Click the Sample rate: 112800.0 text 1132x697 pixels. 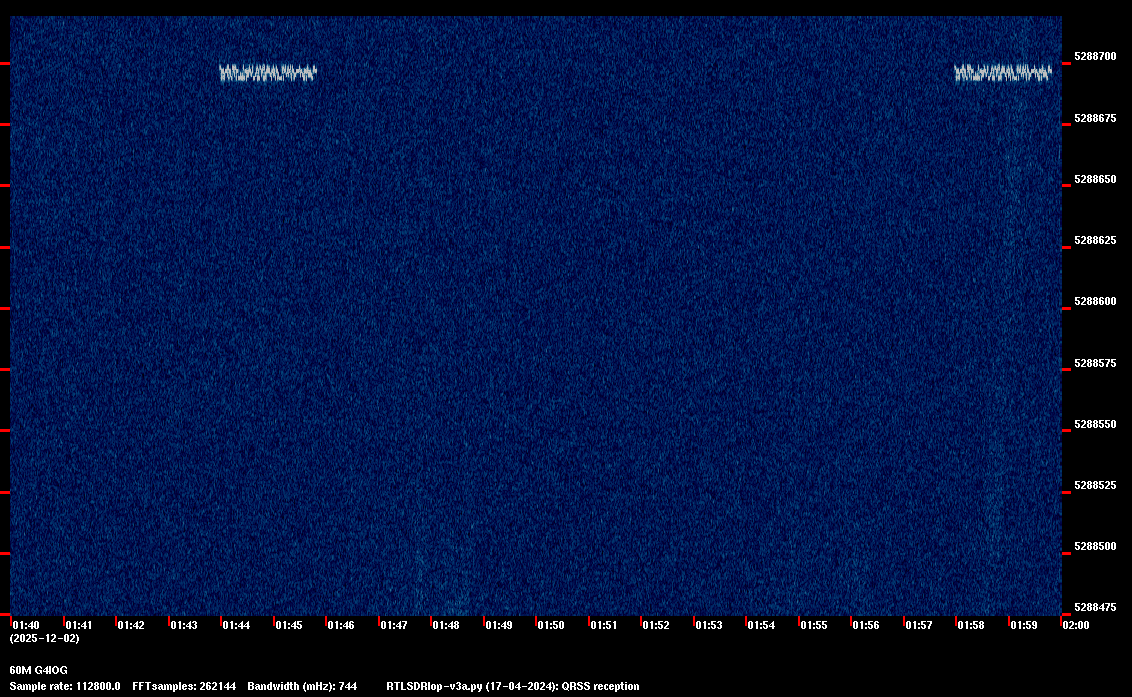click(x=65, y=686)
